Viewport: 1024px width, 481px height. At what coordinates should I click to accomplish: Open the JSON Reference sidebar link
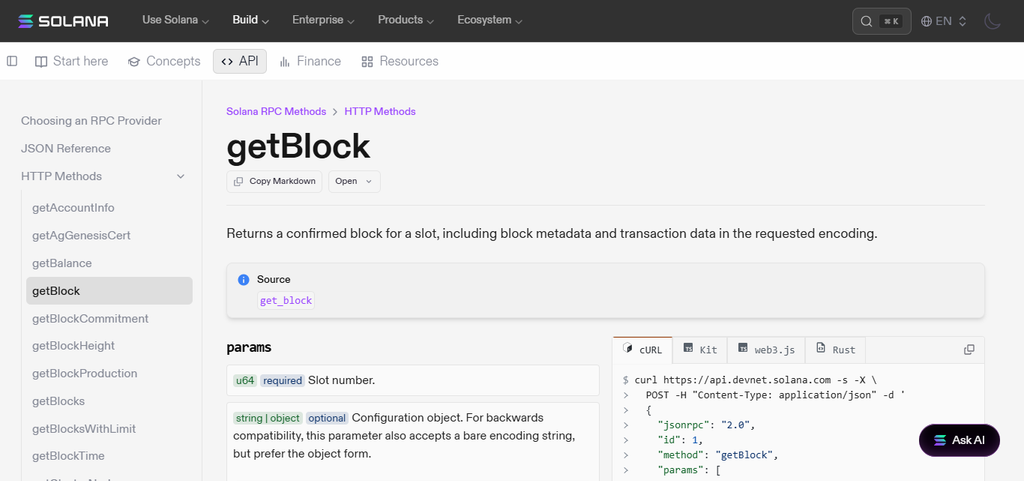pyautogui.click(x=66, y=149)
